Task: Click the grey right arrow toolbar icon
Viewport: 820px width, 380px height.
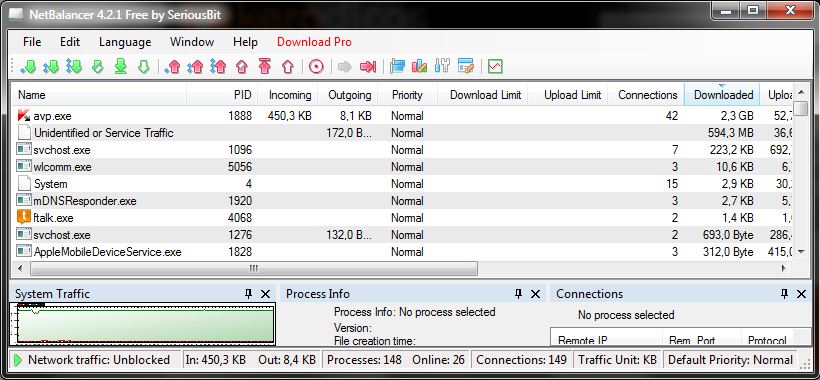Action: click(x=345, y=66)
